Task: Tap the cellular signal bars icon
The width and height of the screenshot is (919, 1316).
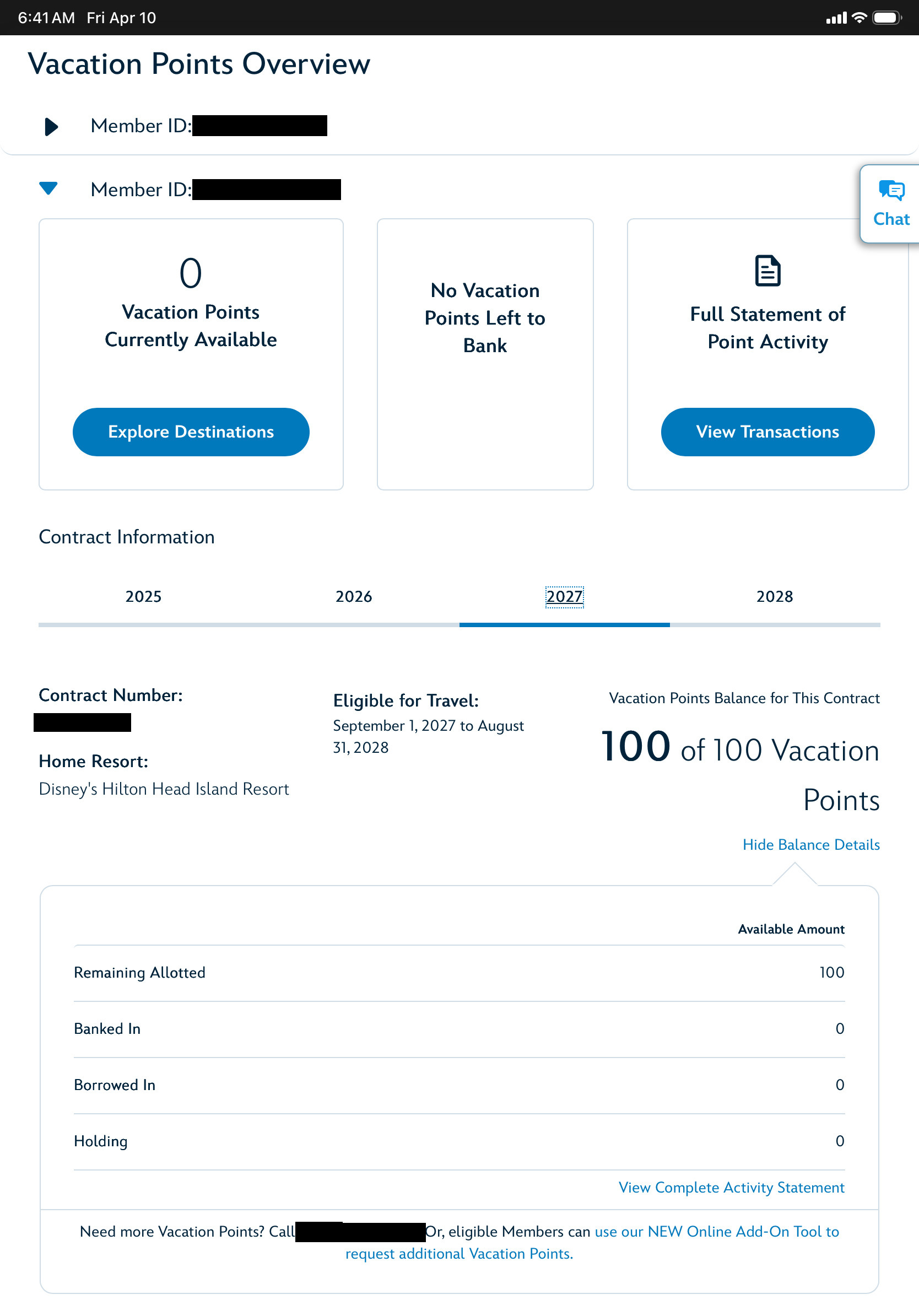Action: (x=836, y=19)
